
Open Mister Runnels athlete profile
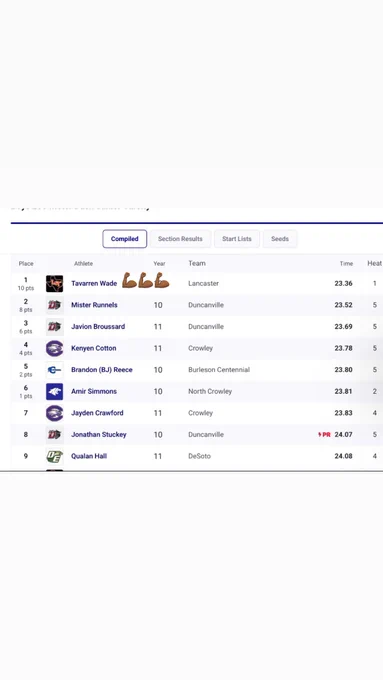click(94, 305)
